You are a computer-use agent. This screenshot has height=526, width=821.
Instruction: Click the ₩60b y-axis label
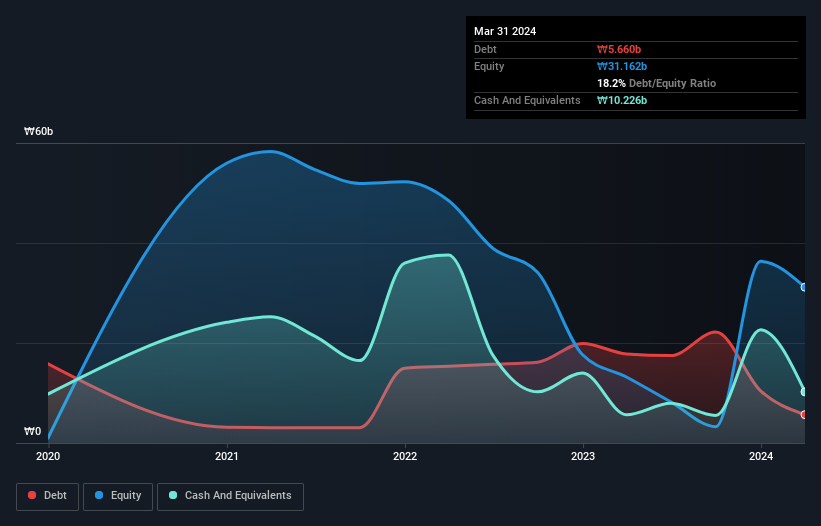(x=39, y=131)
